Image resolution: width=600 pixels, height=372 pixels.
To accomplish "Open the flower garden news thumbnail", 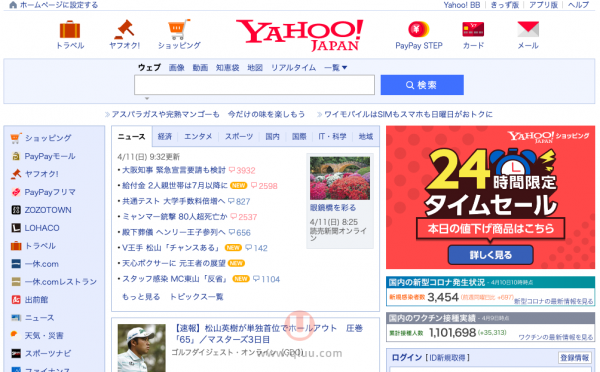I will tap(340, 178).
